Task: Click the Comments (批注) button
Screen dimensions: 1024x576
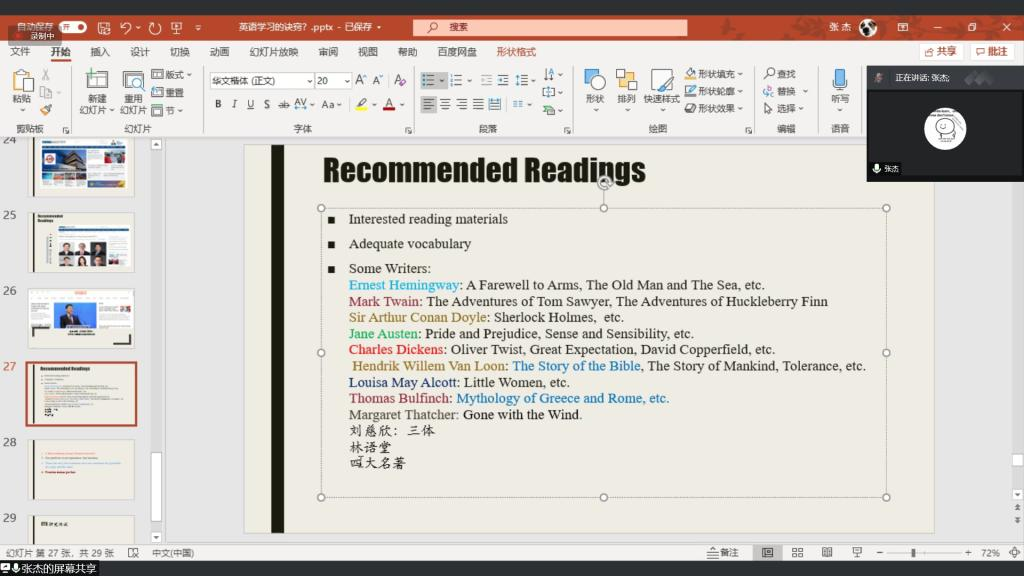Action: pyautogui.click(x=993, y=52)
